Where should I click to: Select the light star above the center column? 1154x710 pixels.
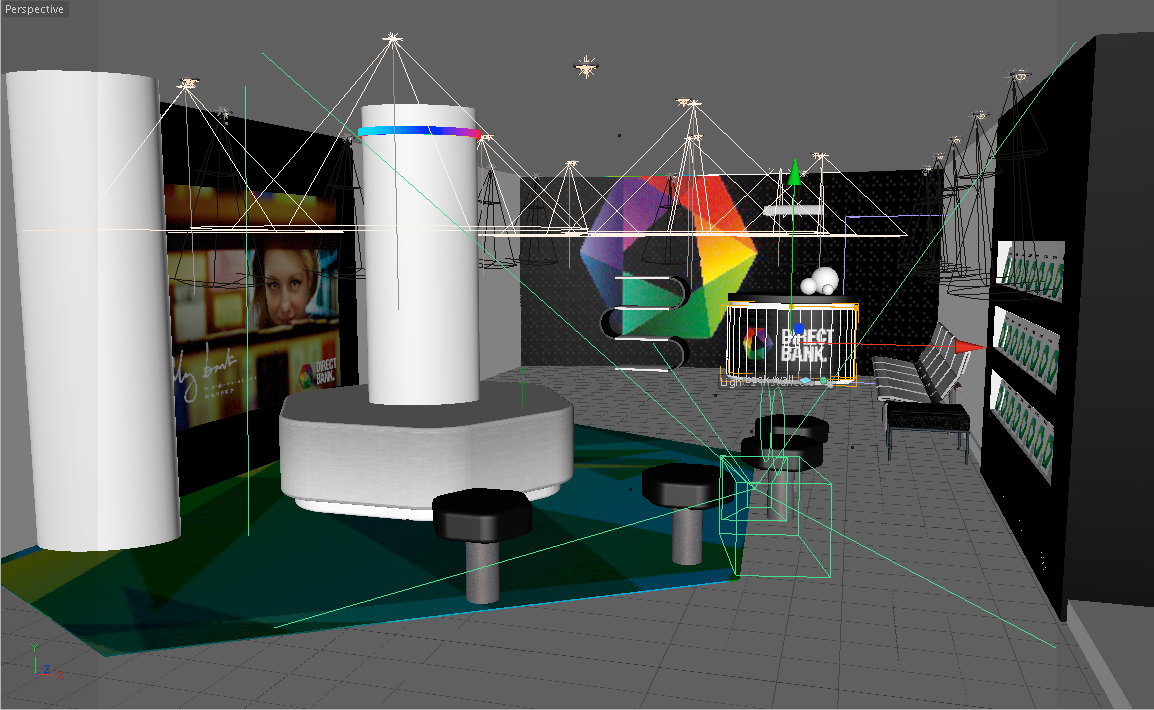[392, 38]
